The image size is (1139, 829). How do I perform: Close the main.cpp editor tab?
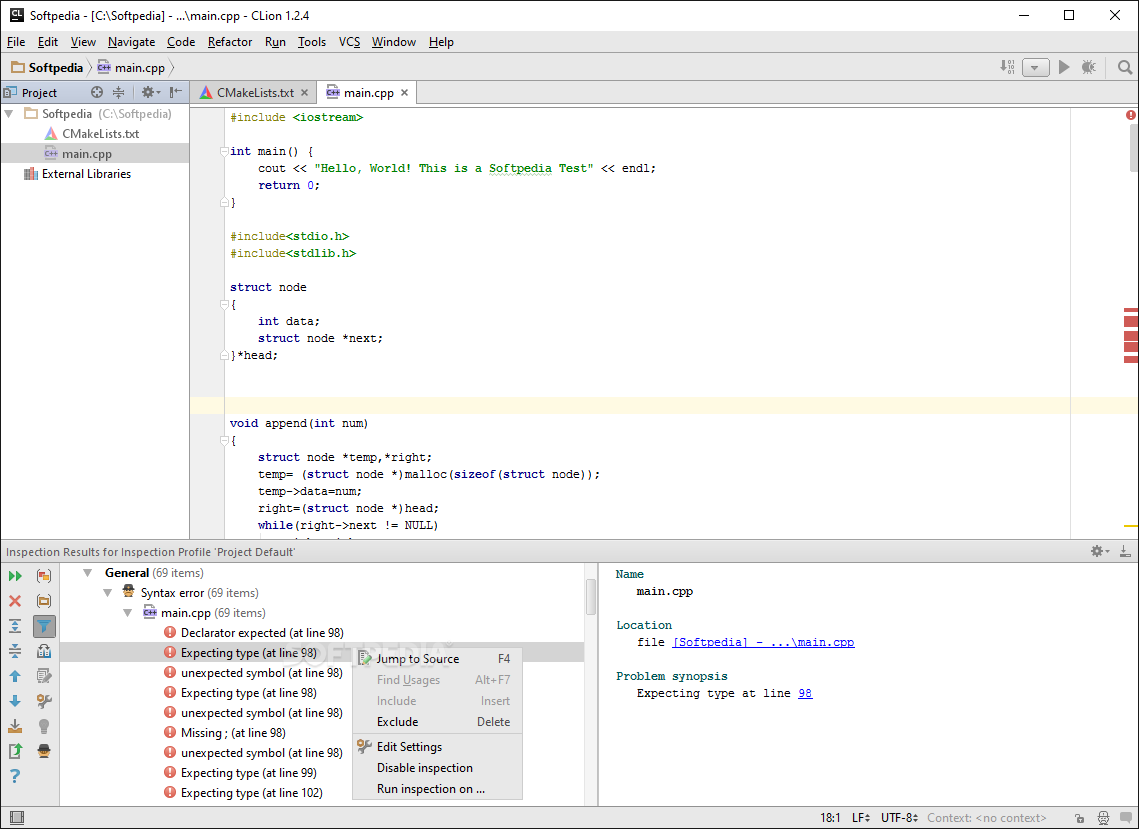click(x=405, y=93)
